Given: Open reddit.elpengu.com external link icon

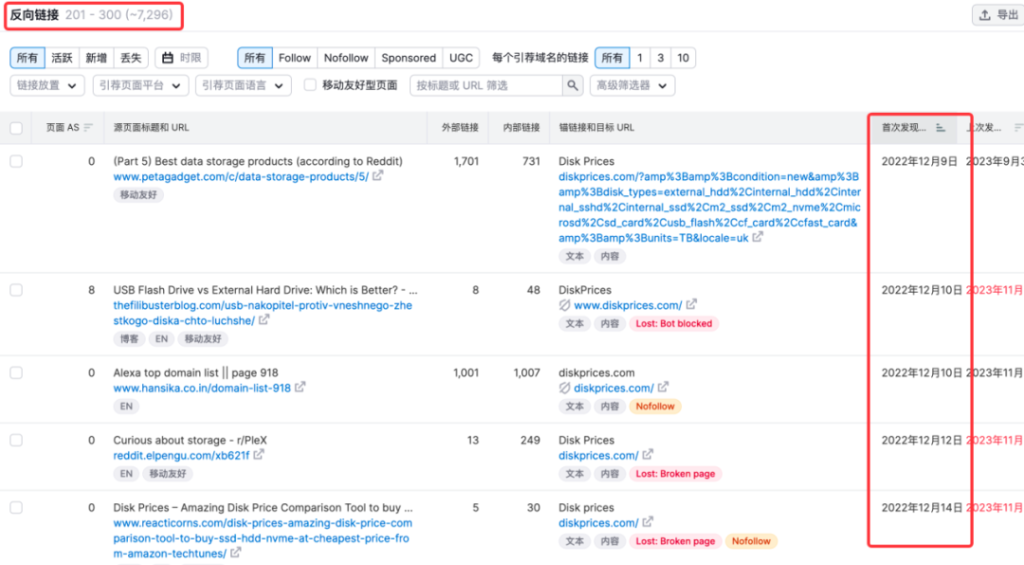Looking at the screenshot, I should (259, 455).
